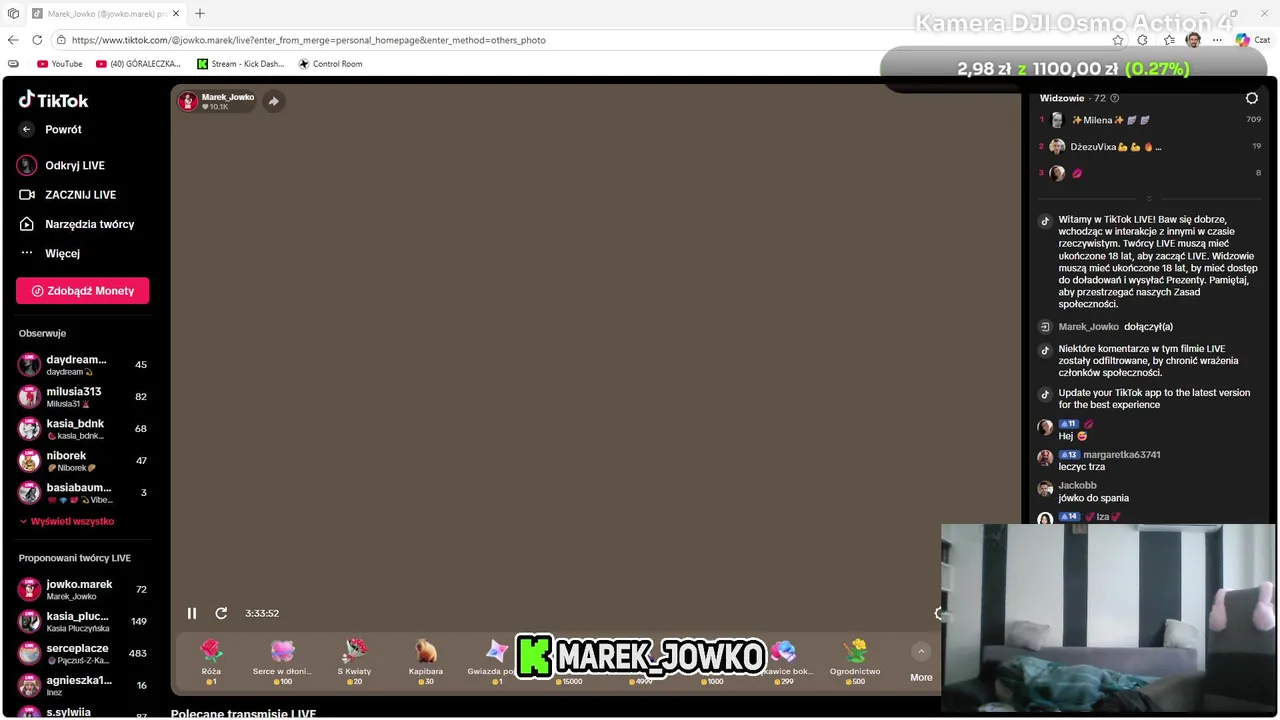Click the Zdobądź Monety button
Viewport: 1280px width, 720px height.
(x=82, y=291)
